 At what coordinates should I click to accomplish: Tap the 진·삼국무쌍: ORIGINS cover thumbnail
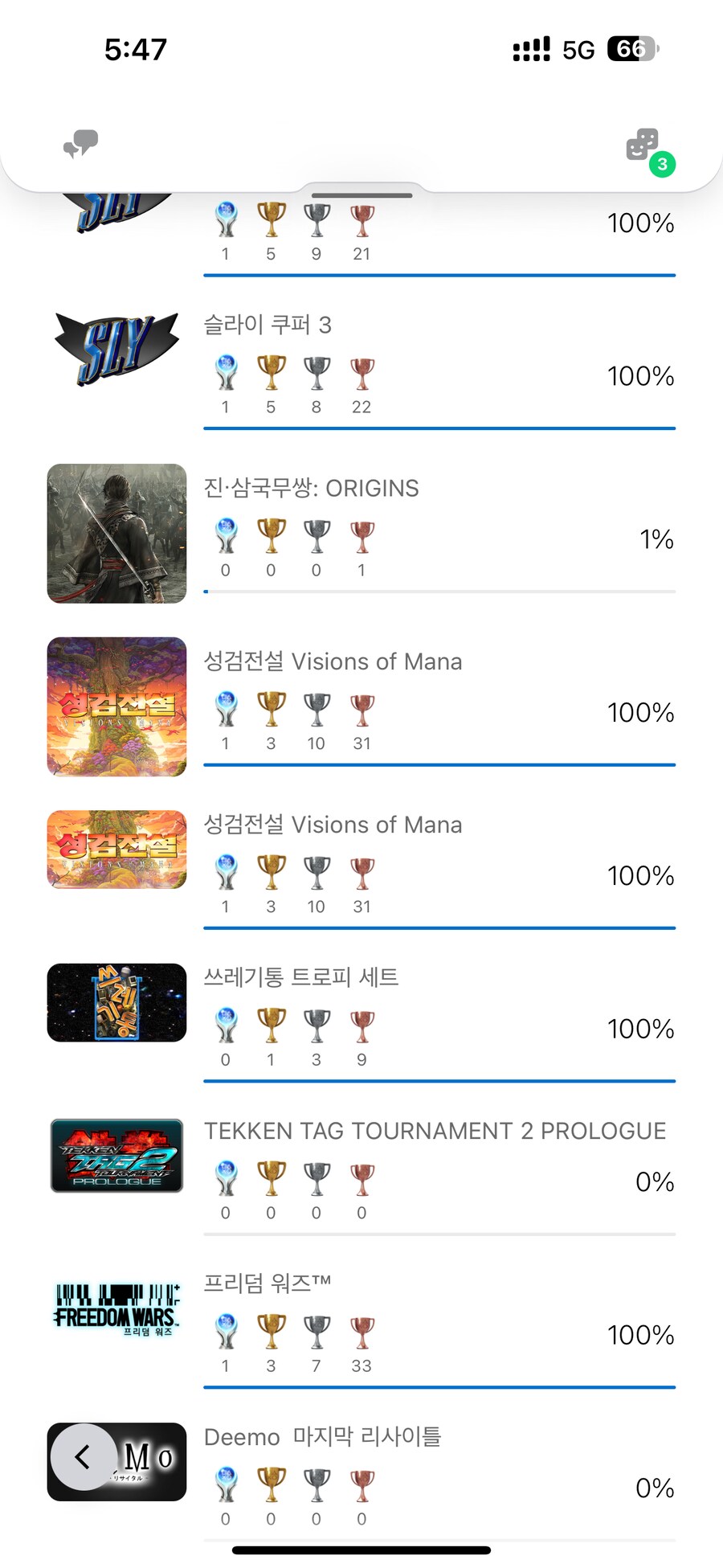pyautogui.click(x=117, y=534)
